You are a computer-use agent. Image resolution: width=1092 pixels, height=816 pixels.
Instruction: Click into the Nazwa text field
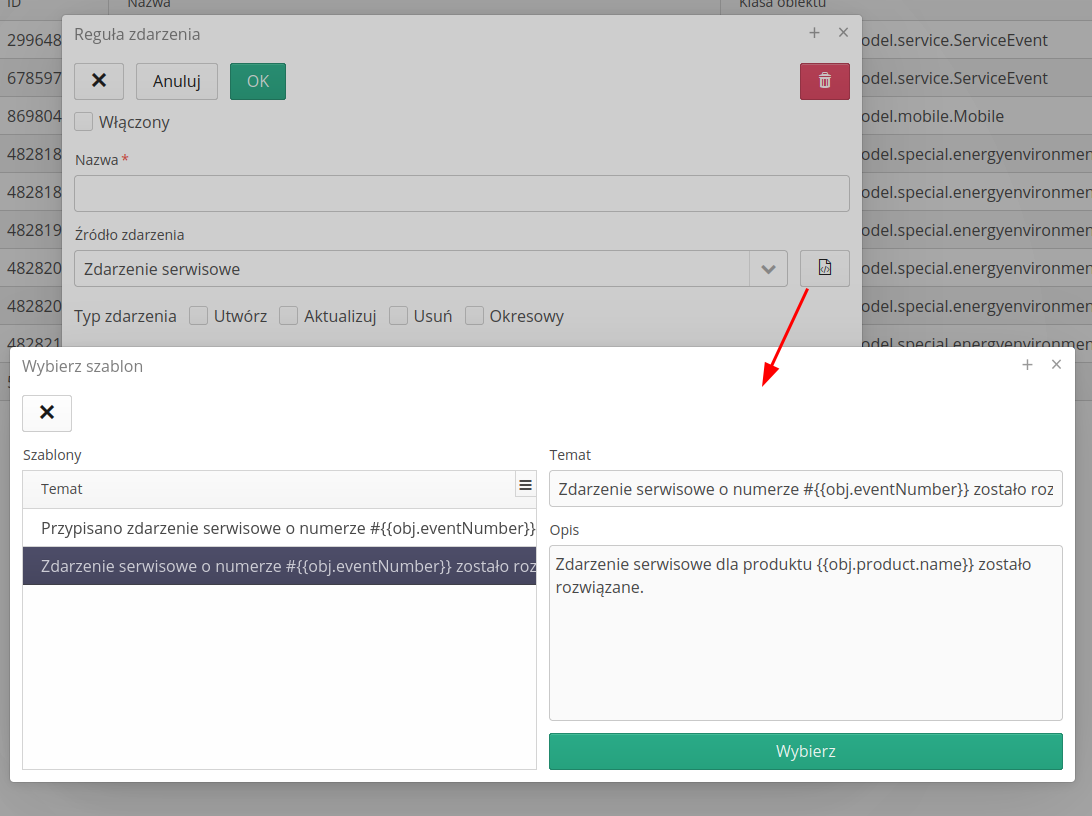[x=461, y=193]
